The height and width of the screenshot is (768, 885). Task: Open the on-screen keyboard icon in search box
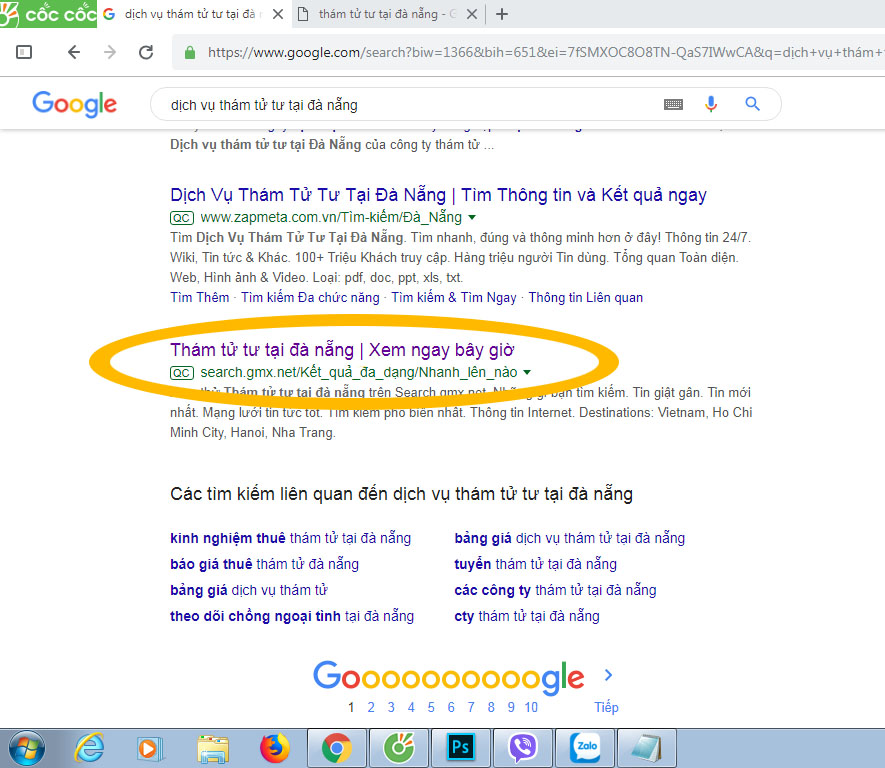tap(673, 104)
